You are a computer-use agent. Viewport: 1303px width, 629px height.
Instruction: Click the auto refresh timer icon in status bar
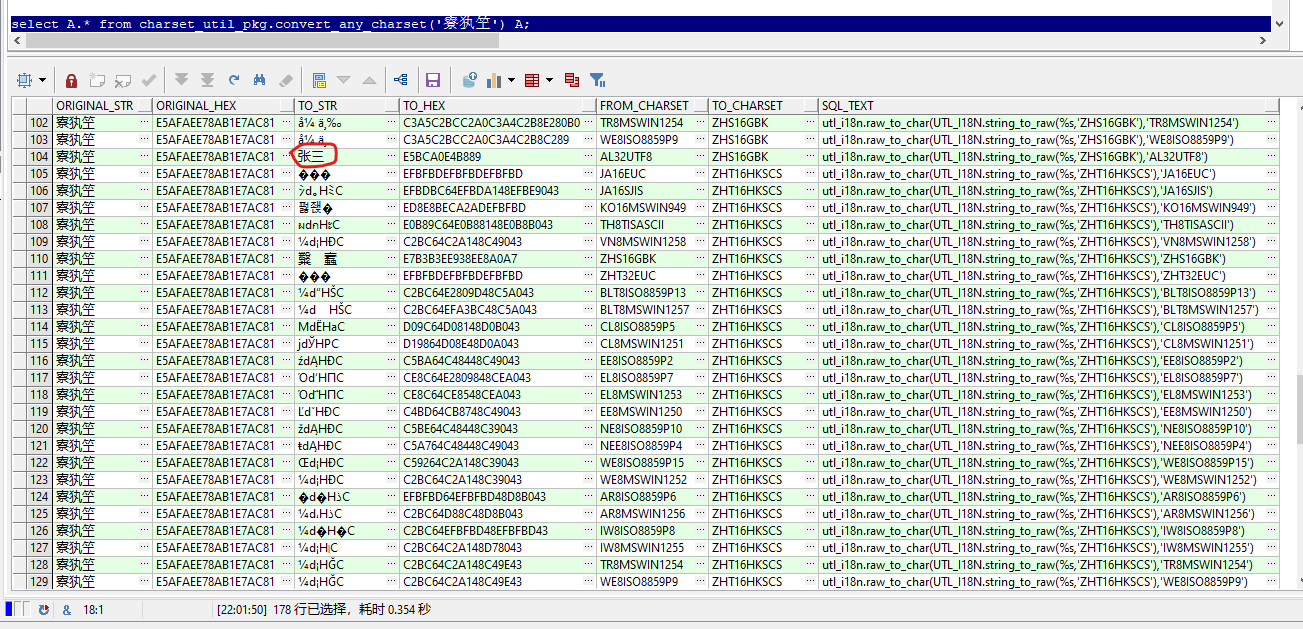pyautogui.click(x=43, y=609)
